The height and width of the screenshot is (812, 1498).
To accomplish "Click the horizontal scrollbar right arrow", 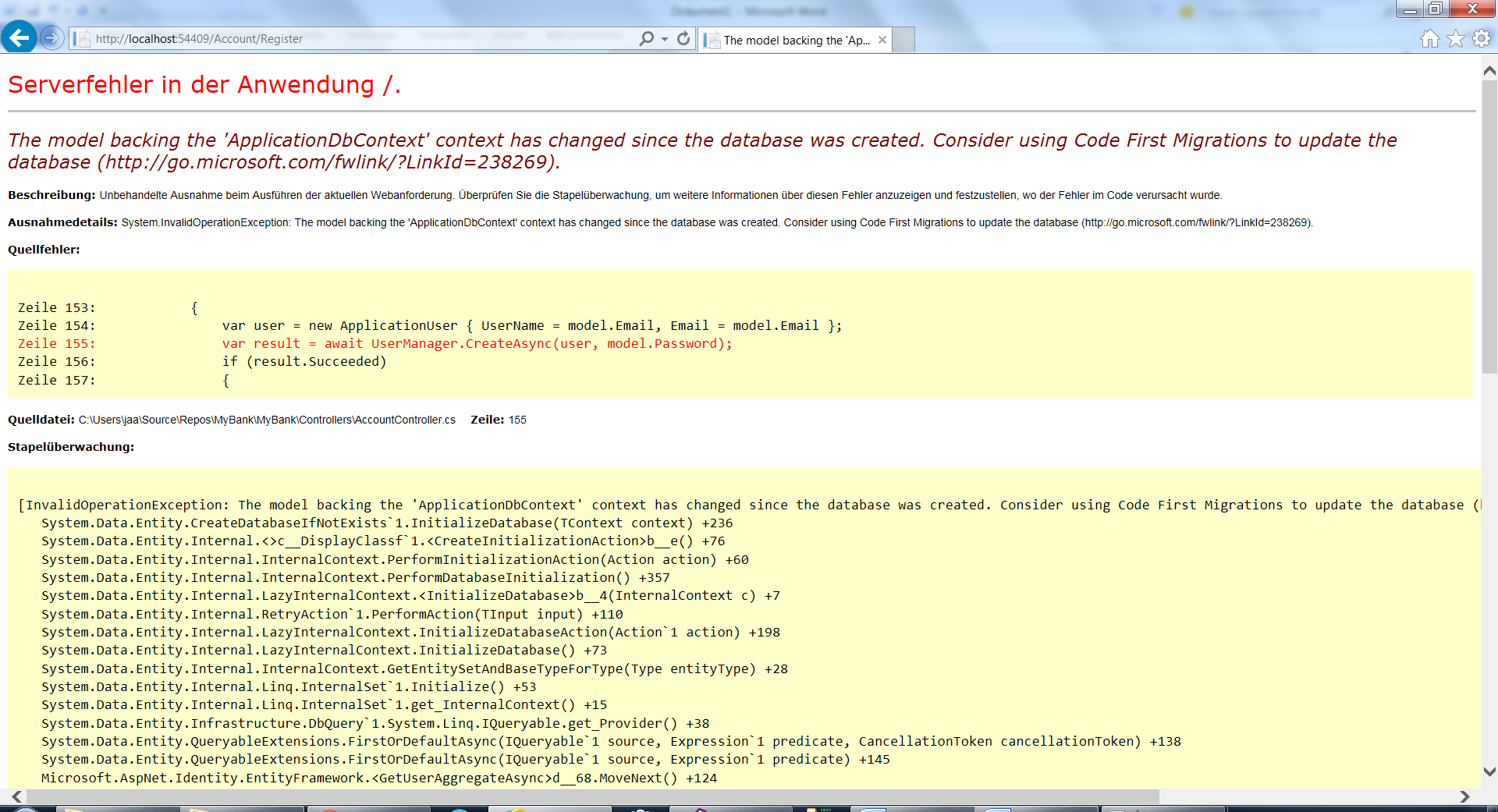I will [1464, 796].
